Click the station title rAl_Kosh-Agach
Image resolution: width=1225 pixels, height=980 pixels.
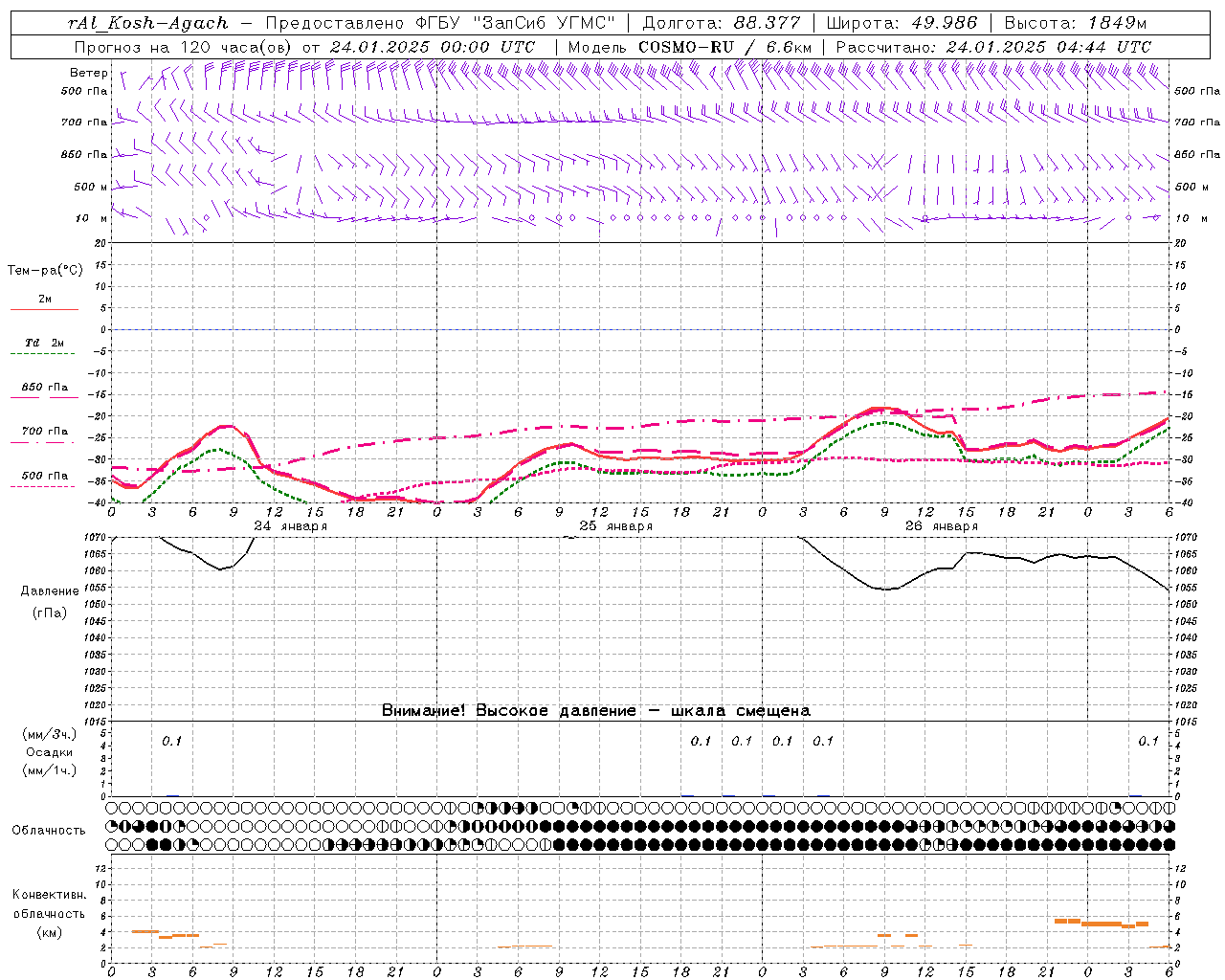[x=148, y=23]
